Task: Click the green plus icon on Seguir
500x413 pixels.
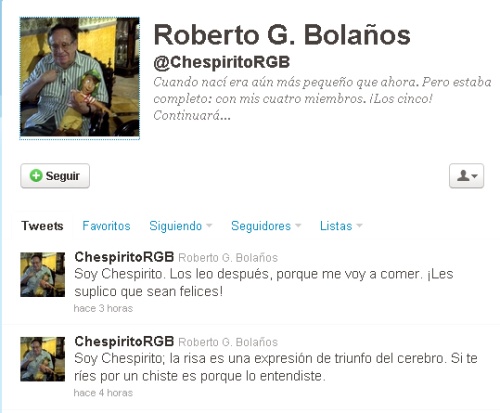Action: coord(36,176)
